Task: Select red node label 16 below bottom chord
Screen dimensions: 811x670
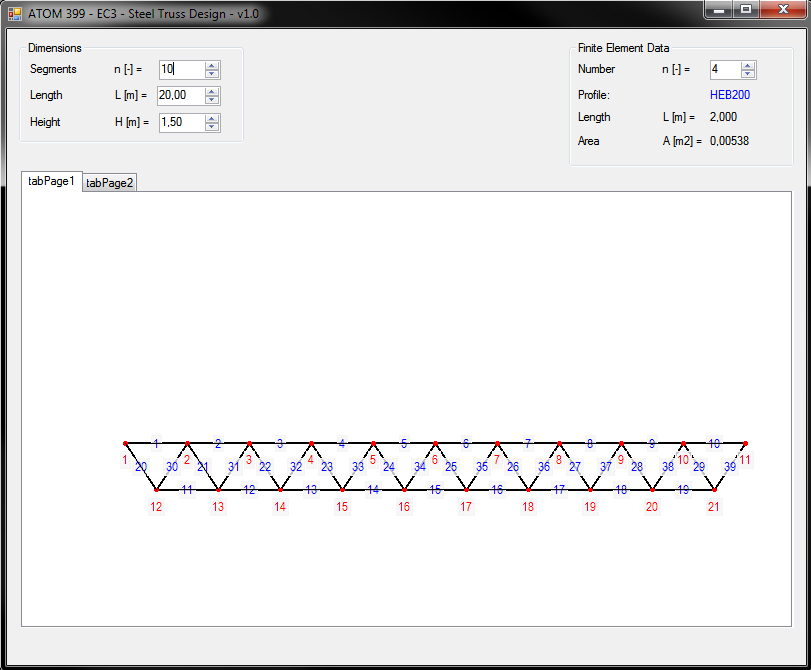Action: [x=404, y=507]
